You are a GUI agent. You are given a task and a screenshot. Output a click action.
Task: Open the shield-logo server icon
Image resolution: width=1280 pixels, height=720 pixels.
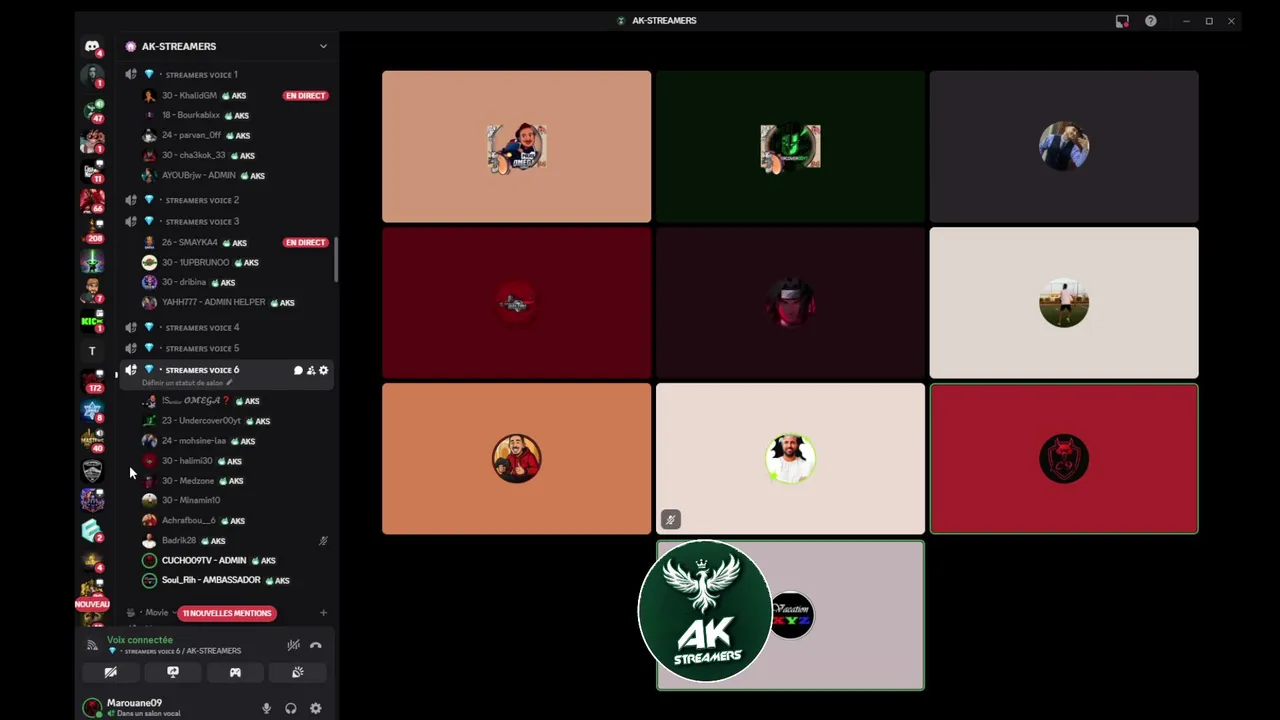[x=92, y=470]
